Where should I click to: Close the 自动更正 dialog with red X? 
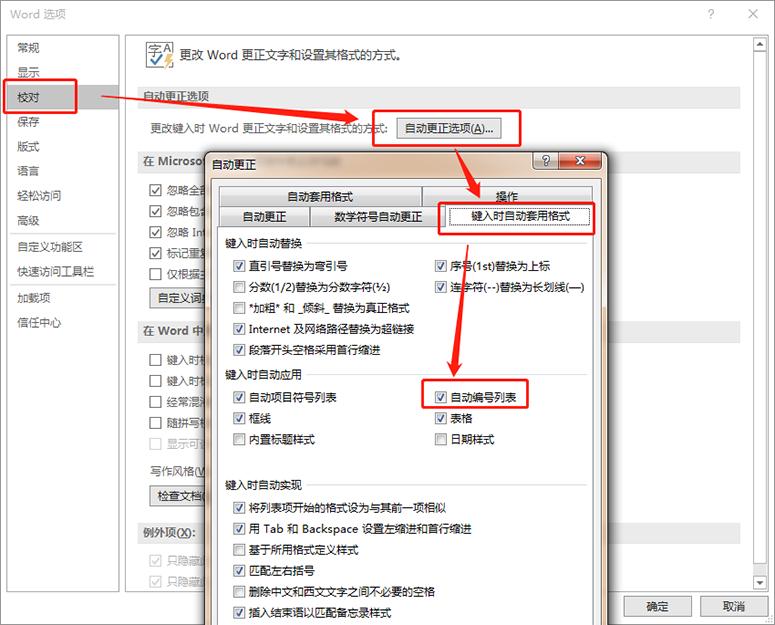[580, 161]
